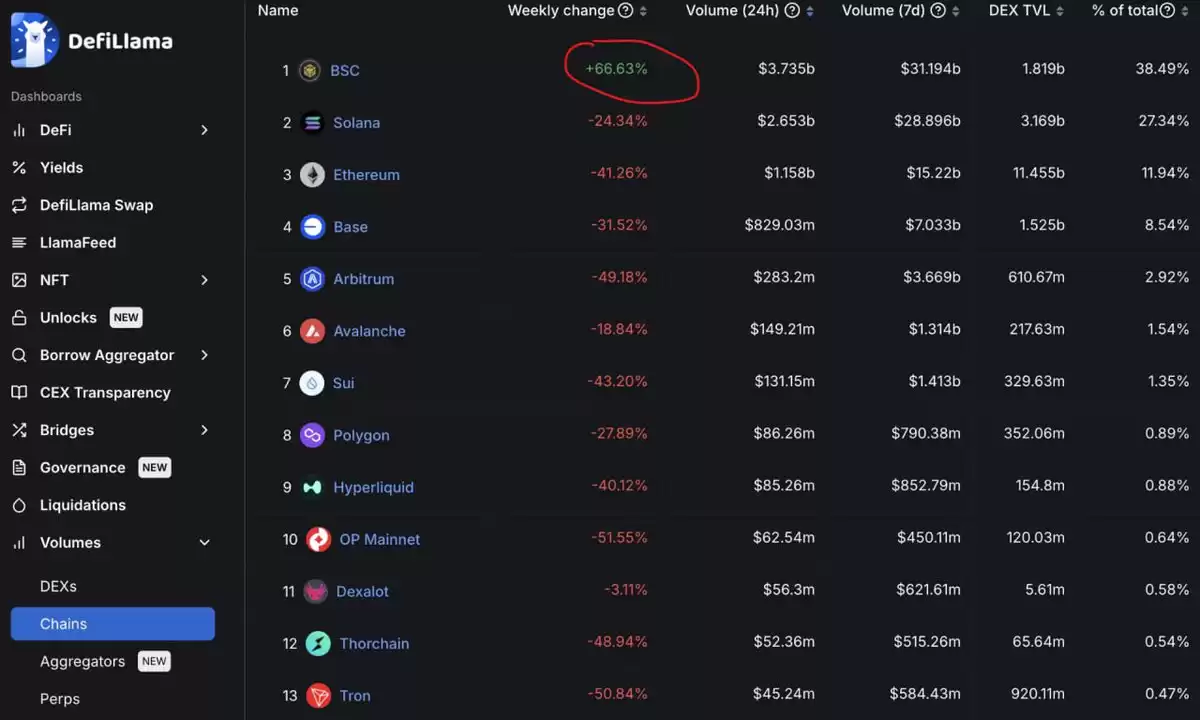Click the Weekly change help icon

(x=626, y=11)
